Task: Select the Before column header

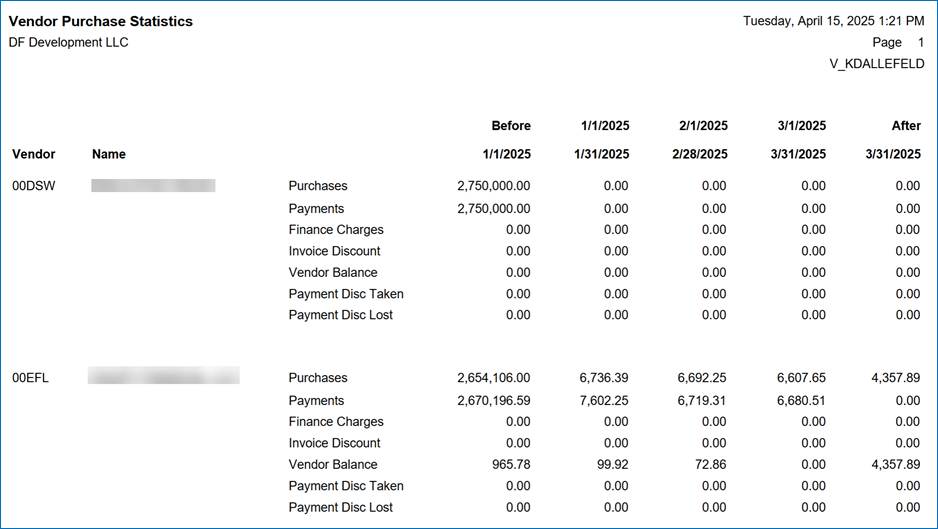Action: point(511,126)
